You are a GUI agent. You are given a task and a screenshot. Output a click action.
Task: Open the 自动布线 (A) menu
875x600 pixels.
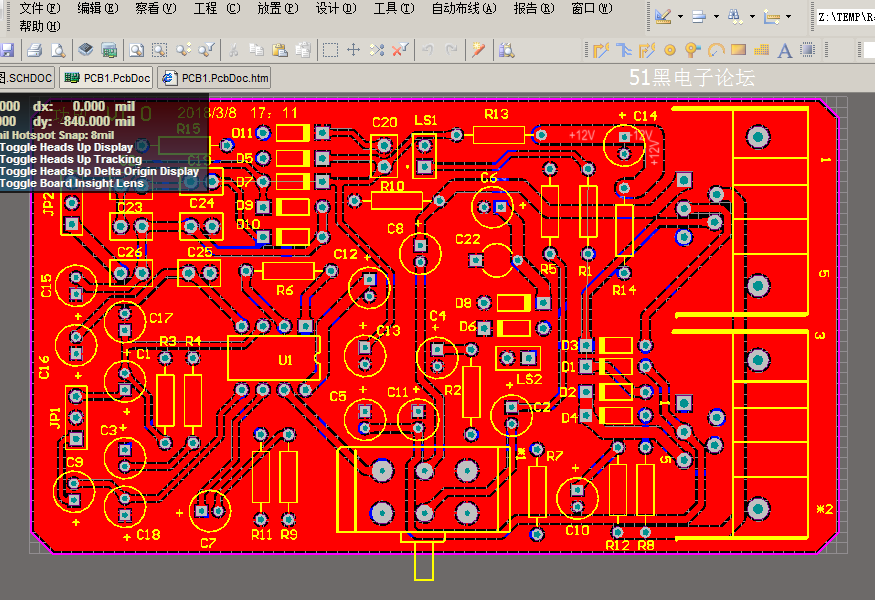(x=464, y=8)
